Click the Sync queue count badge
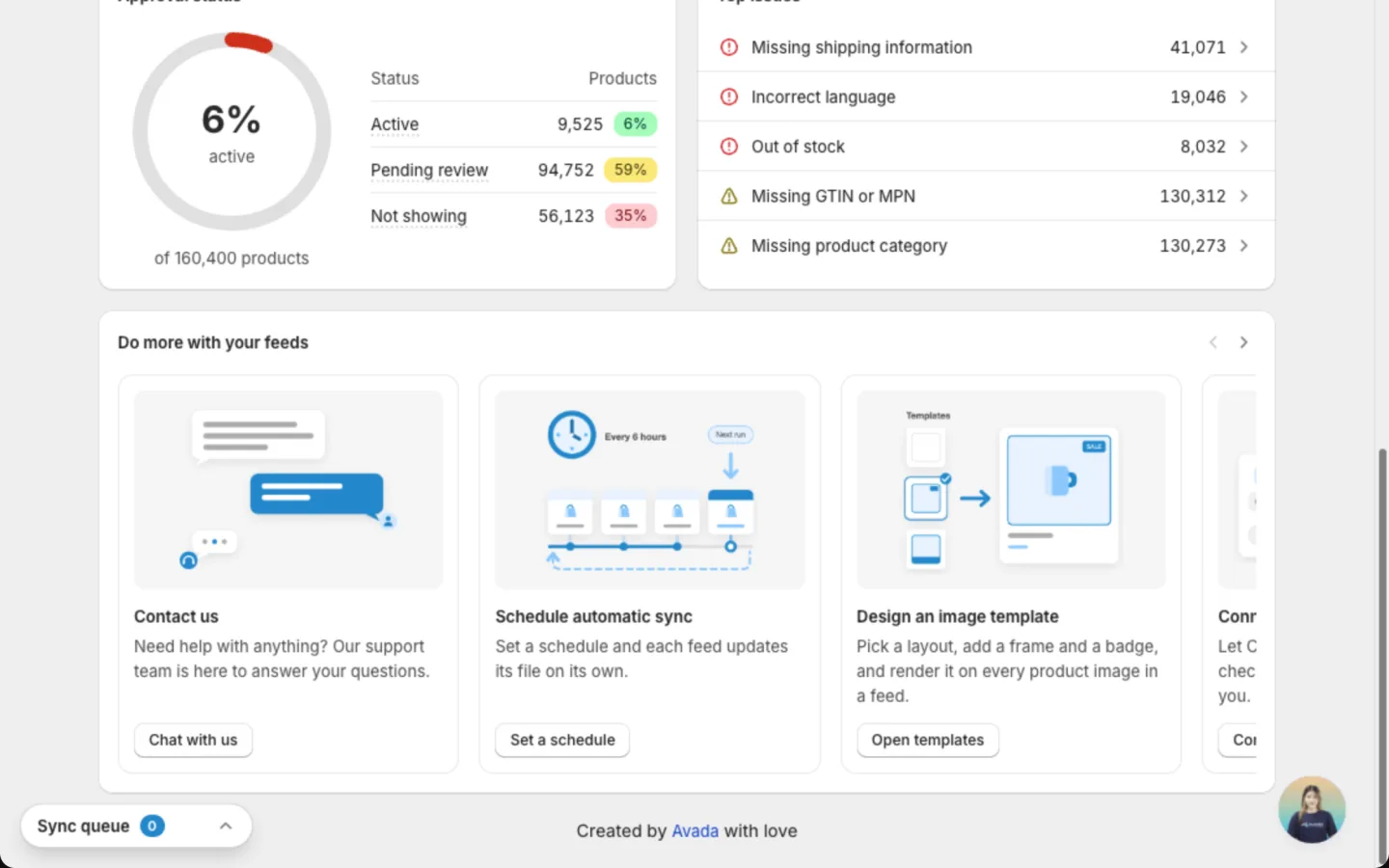 [152, 826]
